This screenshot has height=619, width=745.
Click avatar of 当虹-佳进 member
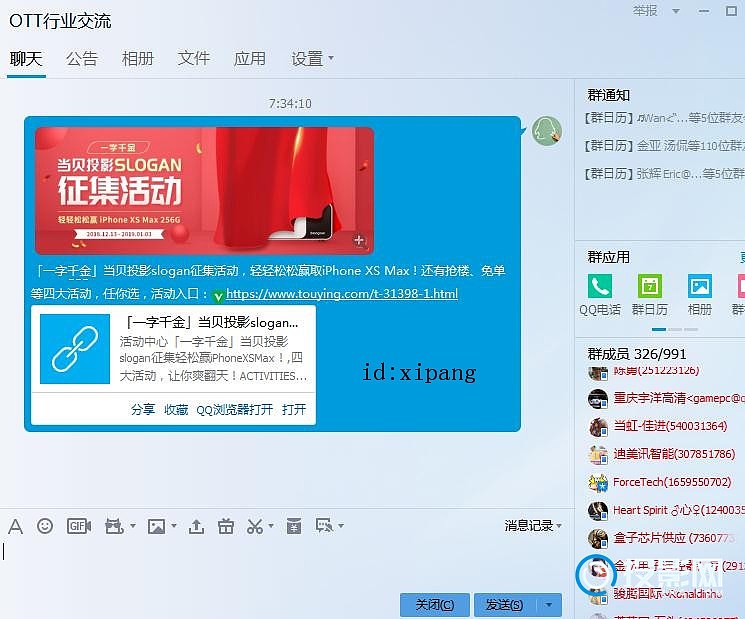click(x=598, y=427)
